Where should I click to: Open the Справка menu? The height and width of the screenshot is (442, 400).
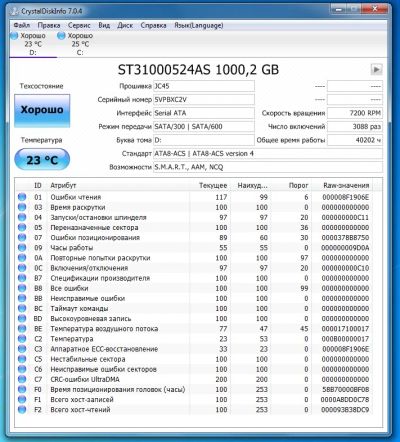click(153, 25)
